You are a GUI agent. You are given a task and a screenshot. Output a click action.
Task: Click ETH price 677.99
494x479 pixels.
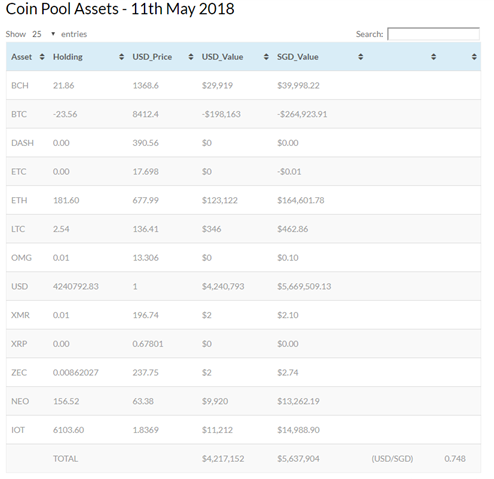146,200
